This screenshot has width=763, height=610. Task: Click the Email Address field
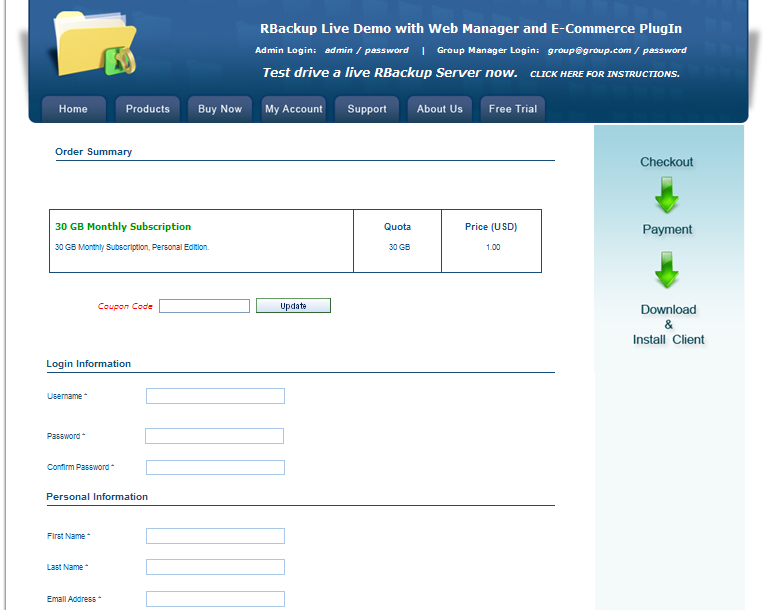click(215, 599)
